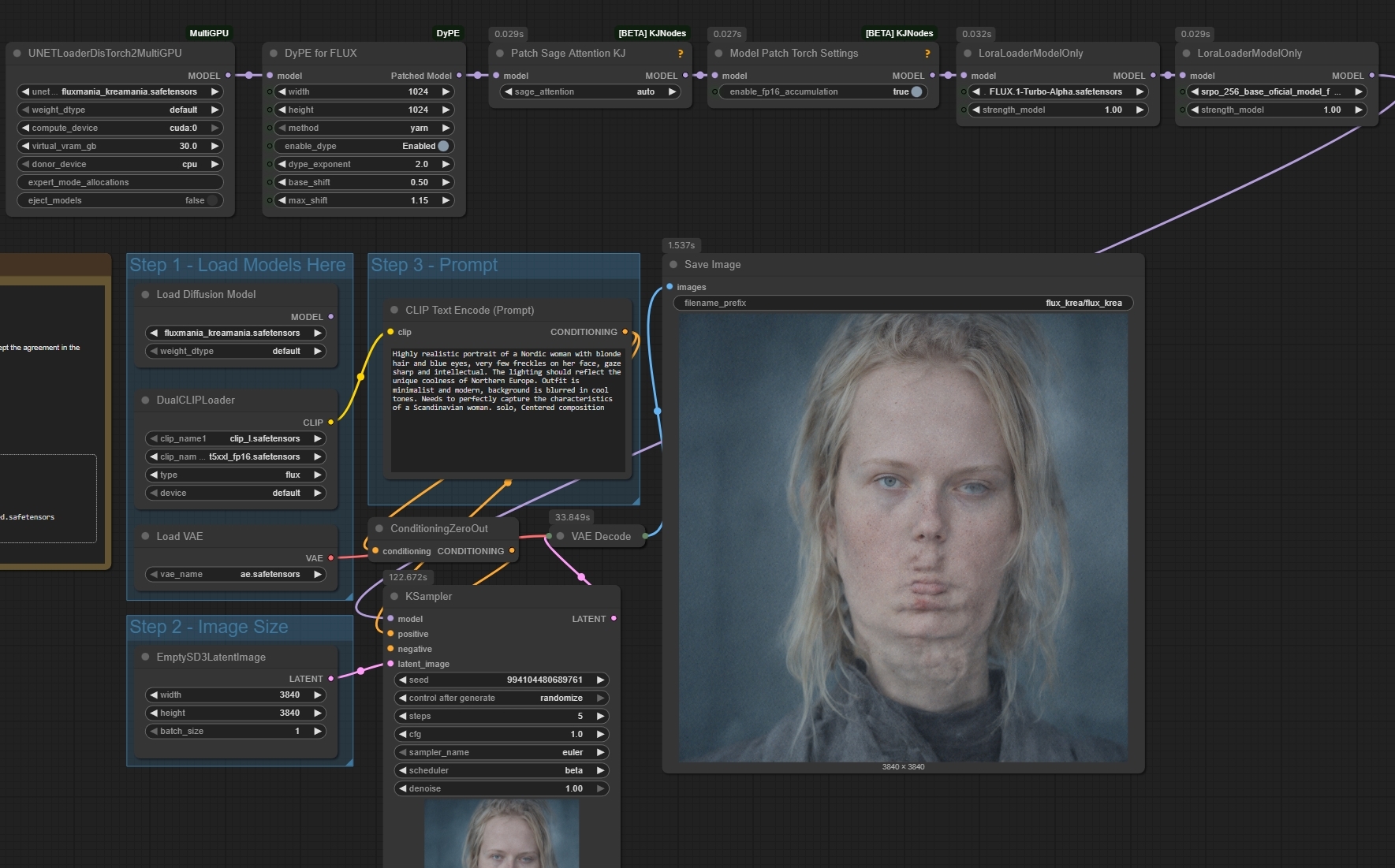Collapse the Load VAE node dot

pos(145,536)
